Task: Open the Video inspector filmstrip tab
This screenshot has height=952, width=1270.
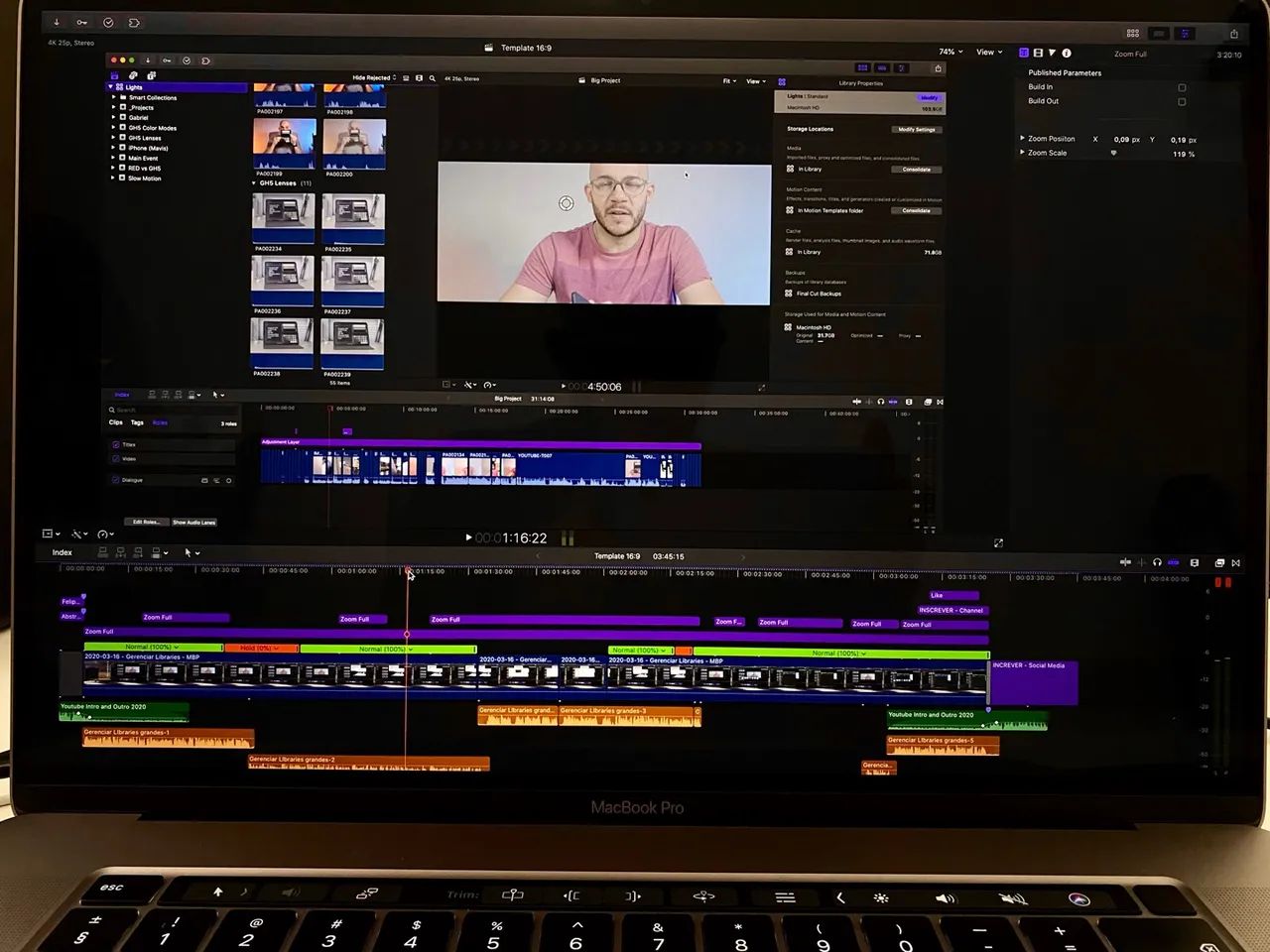Action: pyautogui.click(x=1038, y=53)
